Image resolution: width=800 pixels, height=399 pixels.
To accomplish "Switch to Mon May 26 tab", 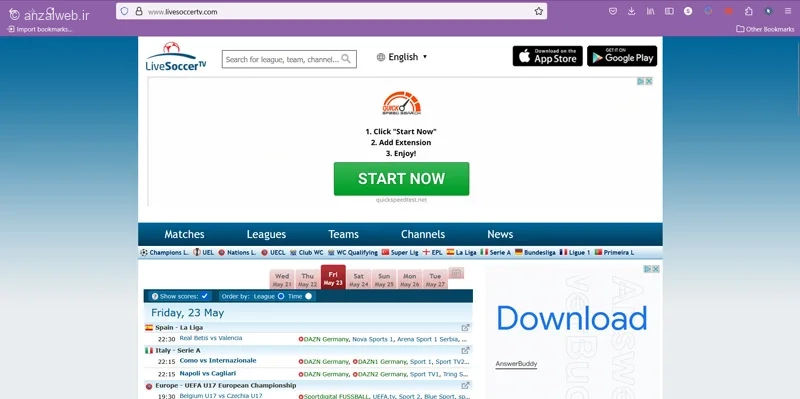I will point(410,280).
